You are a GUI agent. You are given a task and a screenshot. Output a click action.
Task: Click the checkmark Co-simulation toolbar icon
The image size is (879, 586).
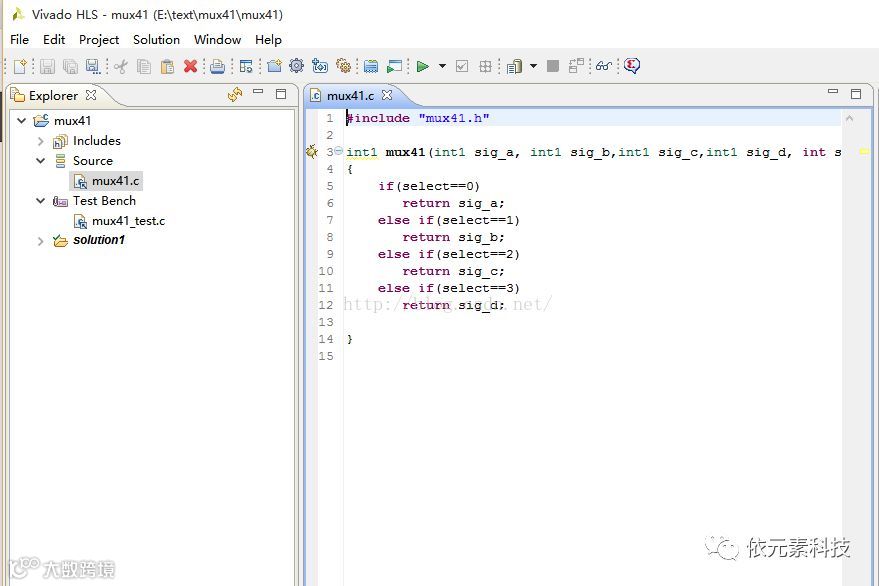click(x=462, y=66)
